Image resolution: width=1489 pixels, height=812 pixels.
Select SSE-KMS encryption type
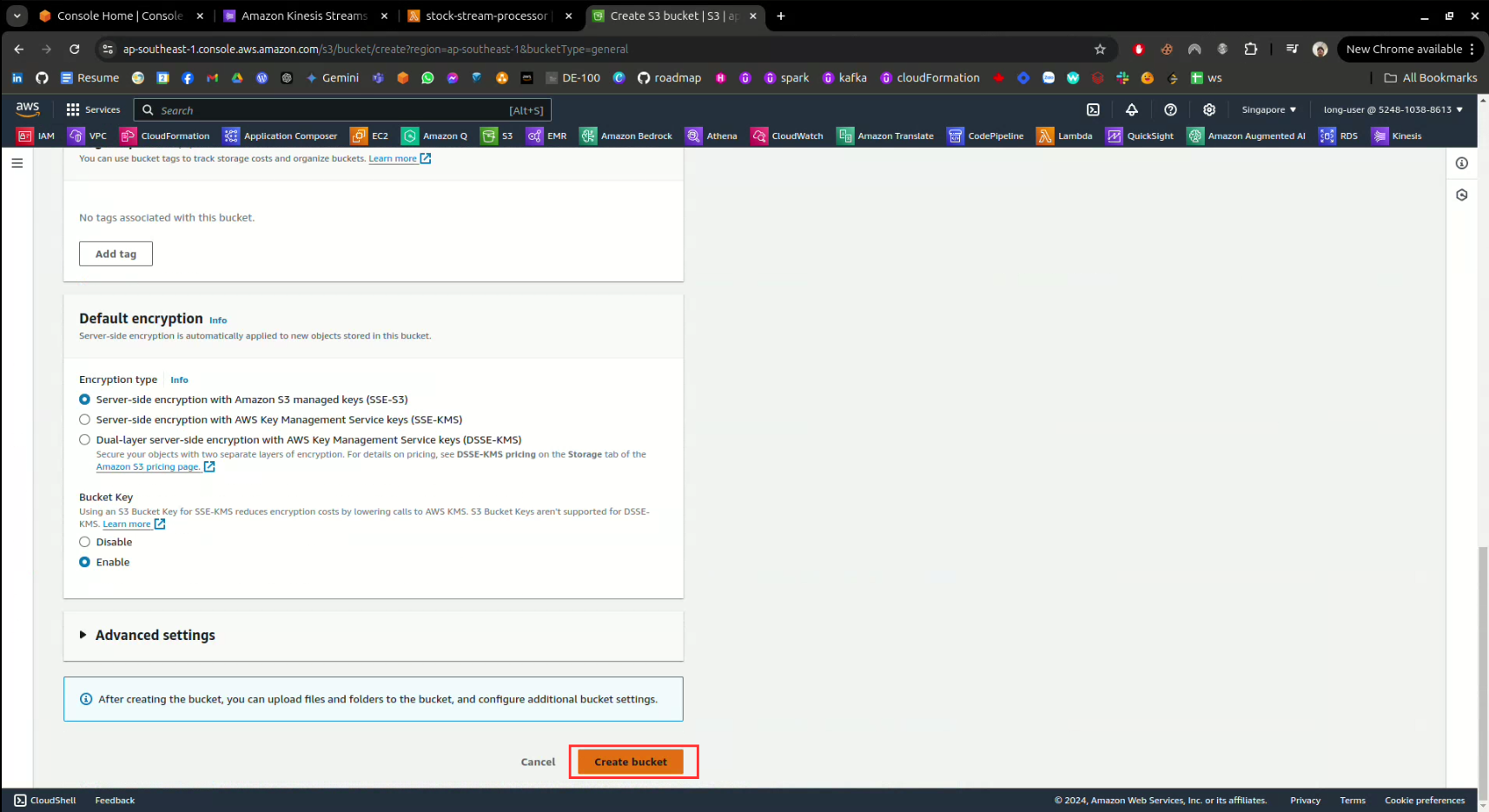pos(85,419)
